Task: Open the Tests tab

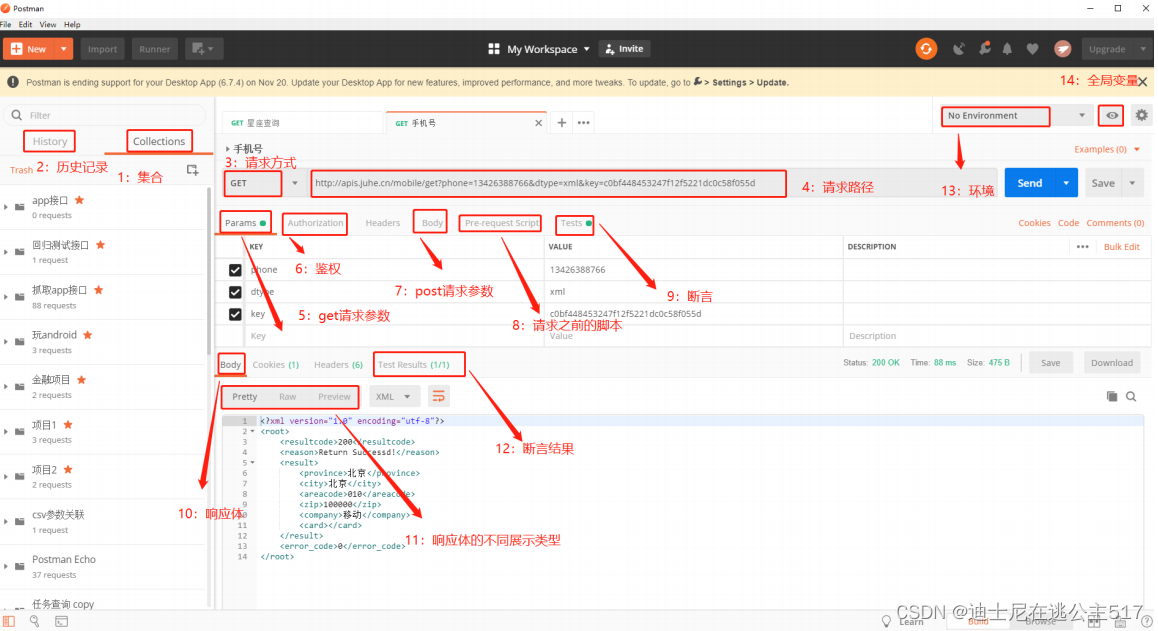Action: click(575, 223)
